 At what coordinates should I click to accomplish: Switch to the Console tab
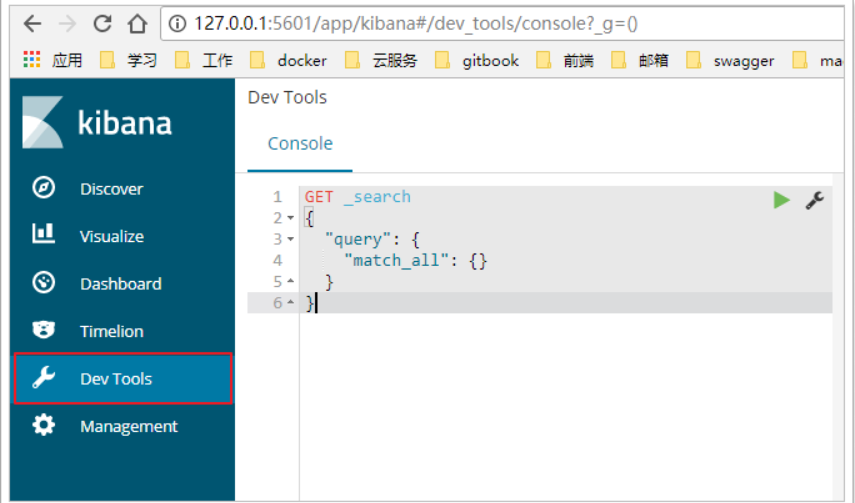300,143
